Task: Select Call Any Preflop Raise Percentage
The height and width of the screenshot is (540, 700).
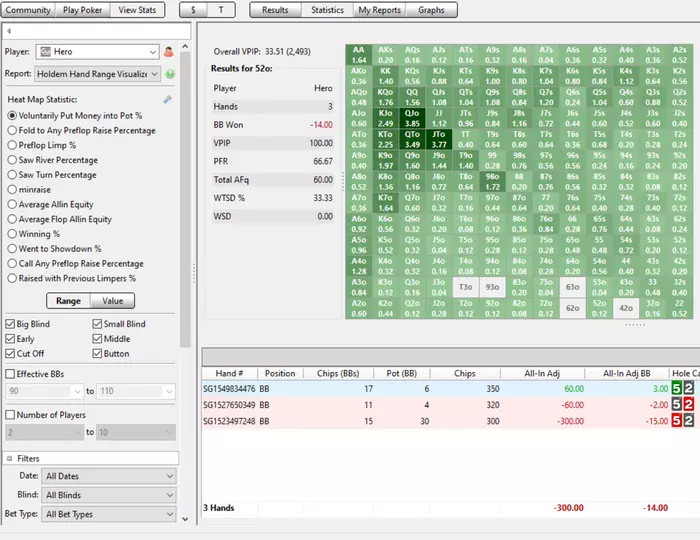Action: click(x=12, y=263)
